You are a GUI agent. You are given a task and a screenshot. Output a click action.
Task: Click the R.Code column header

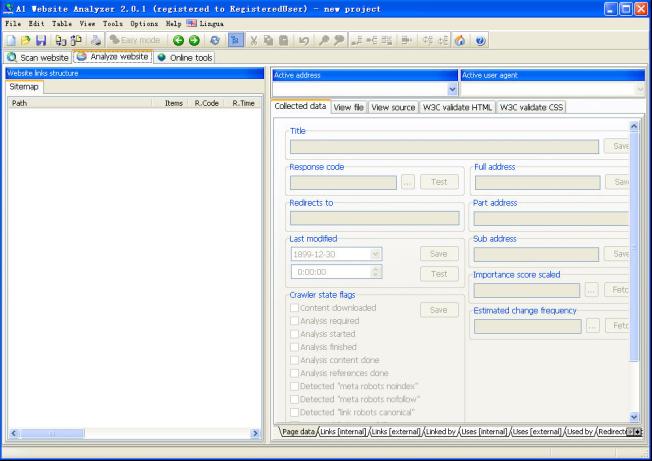click(x=207, y=103)
